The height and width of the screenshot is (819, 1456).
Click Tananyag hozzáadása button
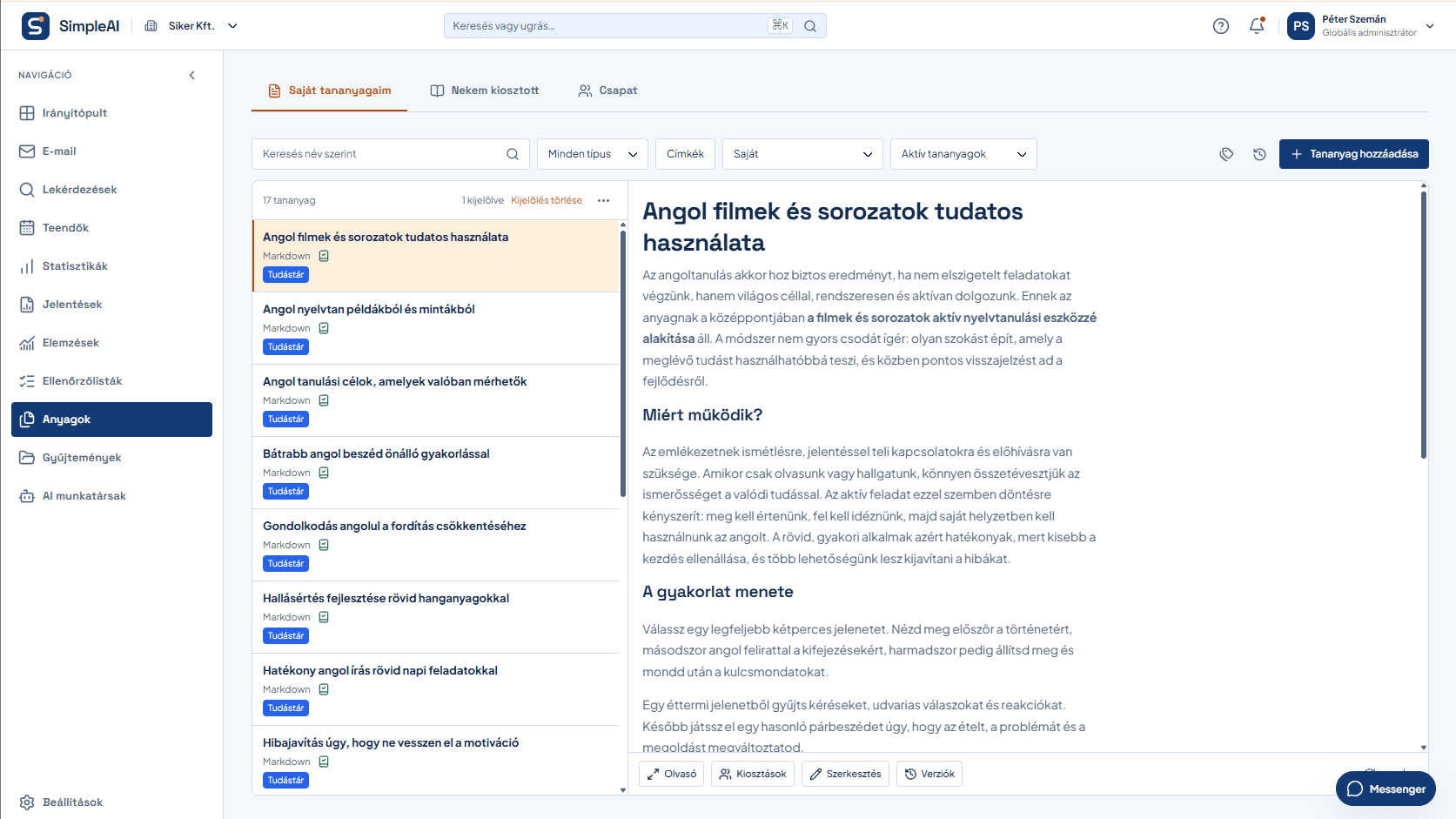[1354, 154]
